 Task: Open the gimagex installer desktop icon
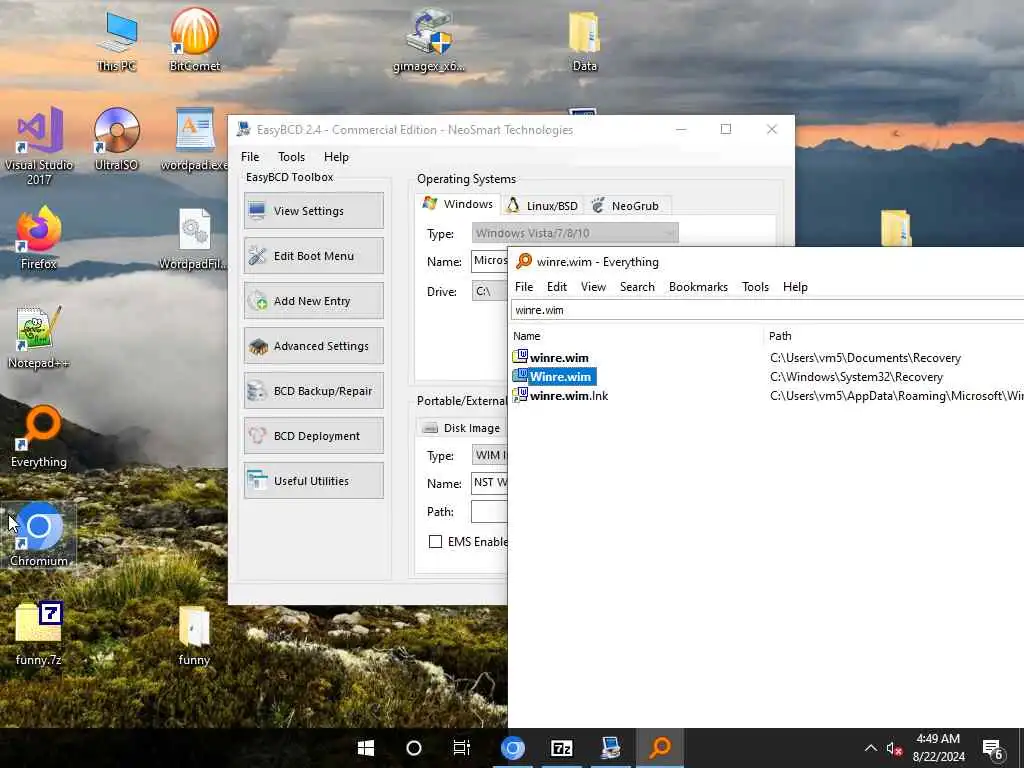[429, 39]
